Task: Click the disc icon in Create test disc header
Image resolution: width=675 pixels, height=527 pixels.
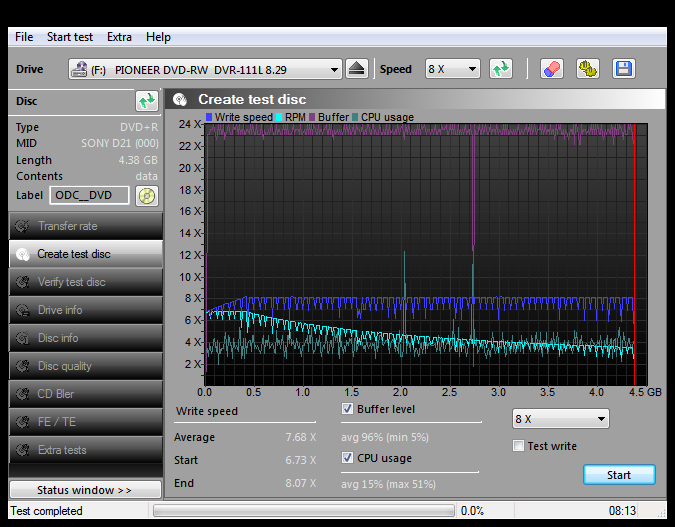Action: [x=180, y=99]
